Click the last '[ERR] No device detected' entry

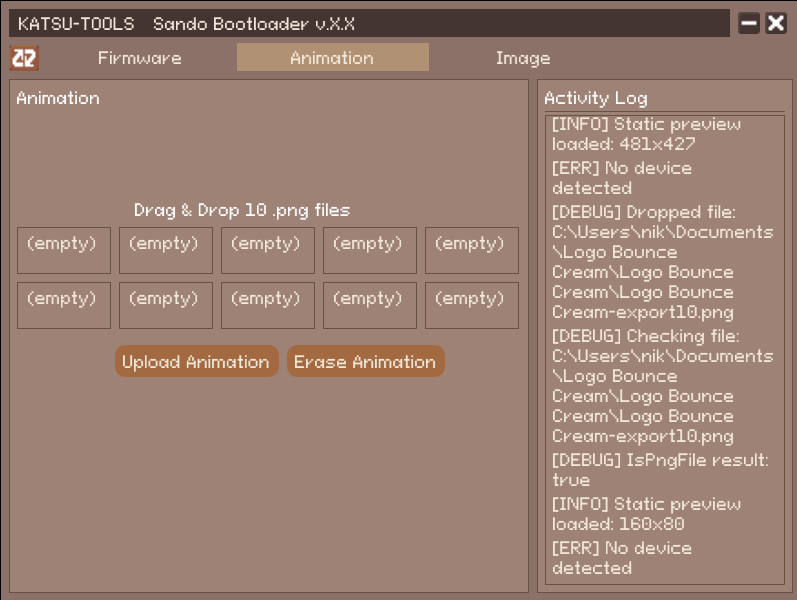[622, 558]
